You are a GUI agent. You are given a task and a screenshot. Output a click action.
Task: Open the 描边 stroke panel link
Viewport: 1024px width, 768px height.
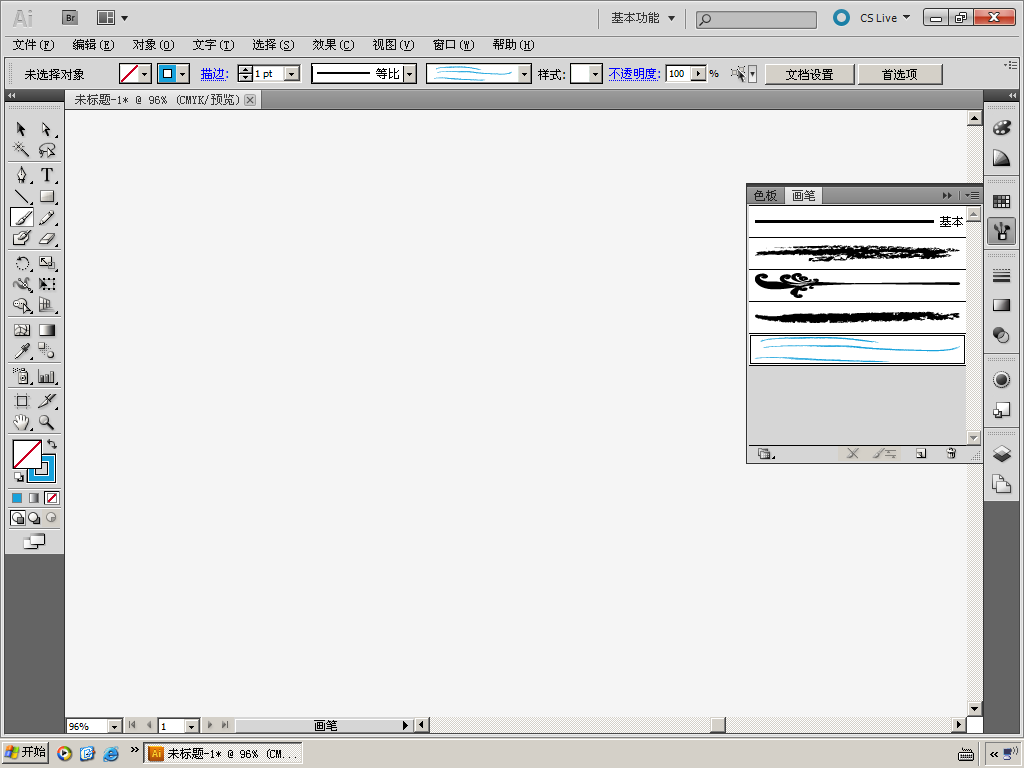pyautogui.click(x=214, y=74)
